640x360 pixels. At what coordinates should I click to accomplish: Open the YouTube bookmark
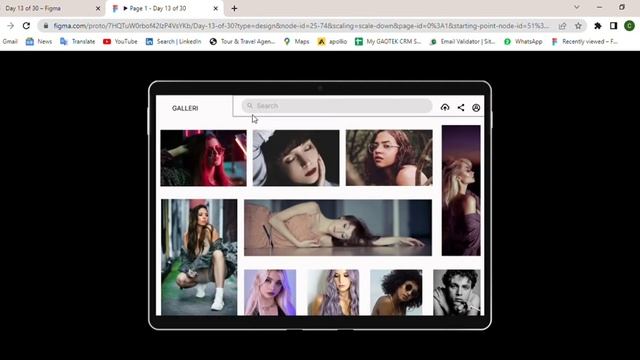120,41
